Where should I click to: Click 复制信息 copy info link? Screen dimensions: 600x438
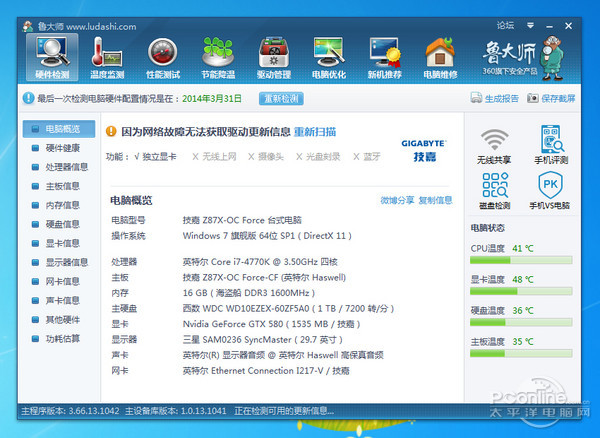click(x=435, y=200)
